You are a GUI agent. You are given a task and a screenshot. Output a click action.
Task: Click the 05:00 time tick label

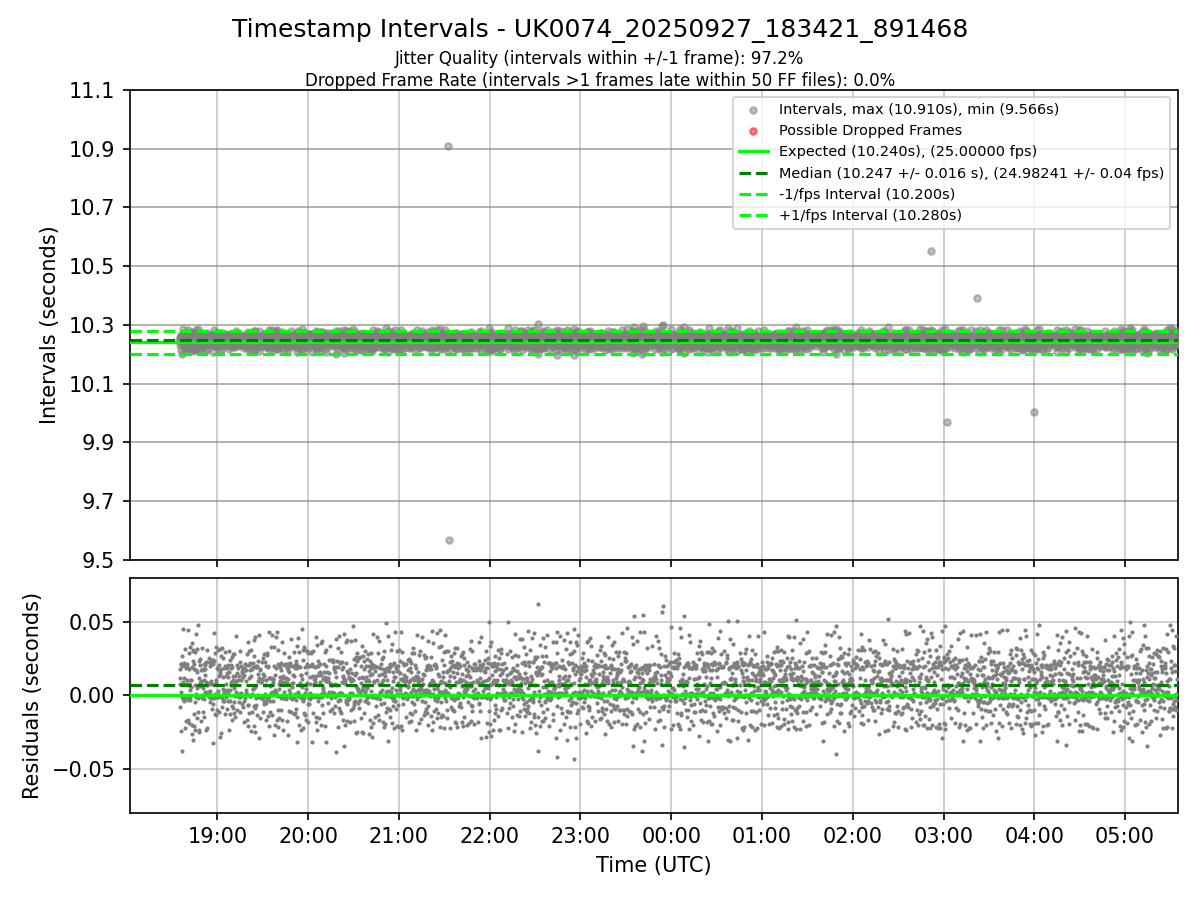1125,837
